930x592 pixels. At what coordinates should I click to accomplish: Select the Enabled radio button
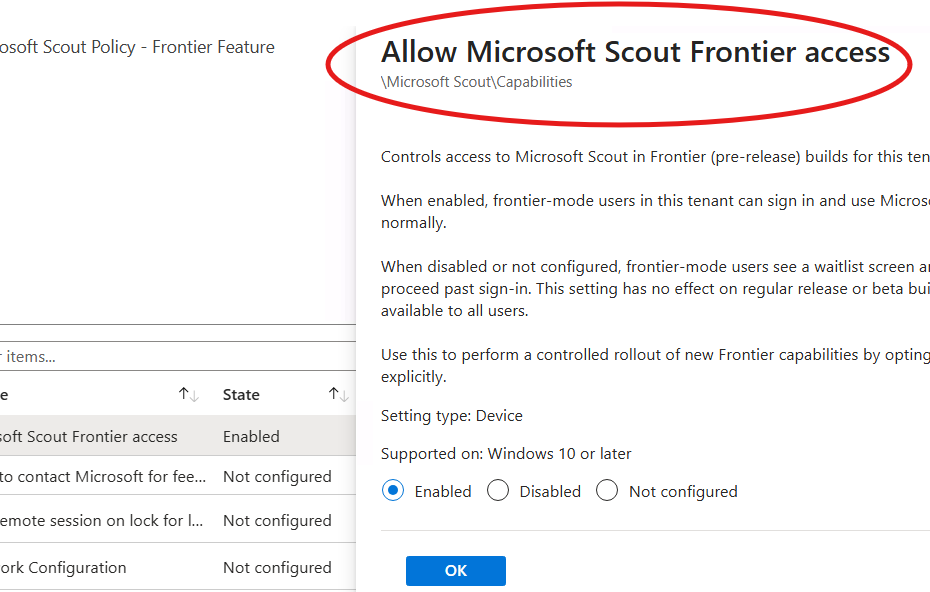(393, 491)
